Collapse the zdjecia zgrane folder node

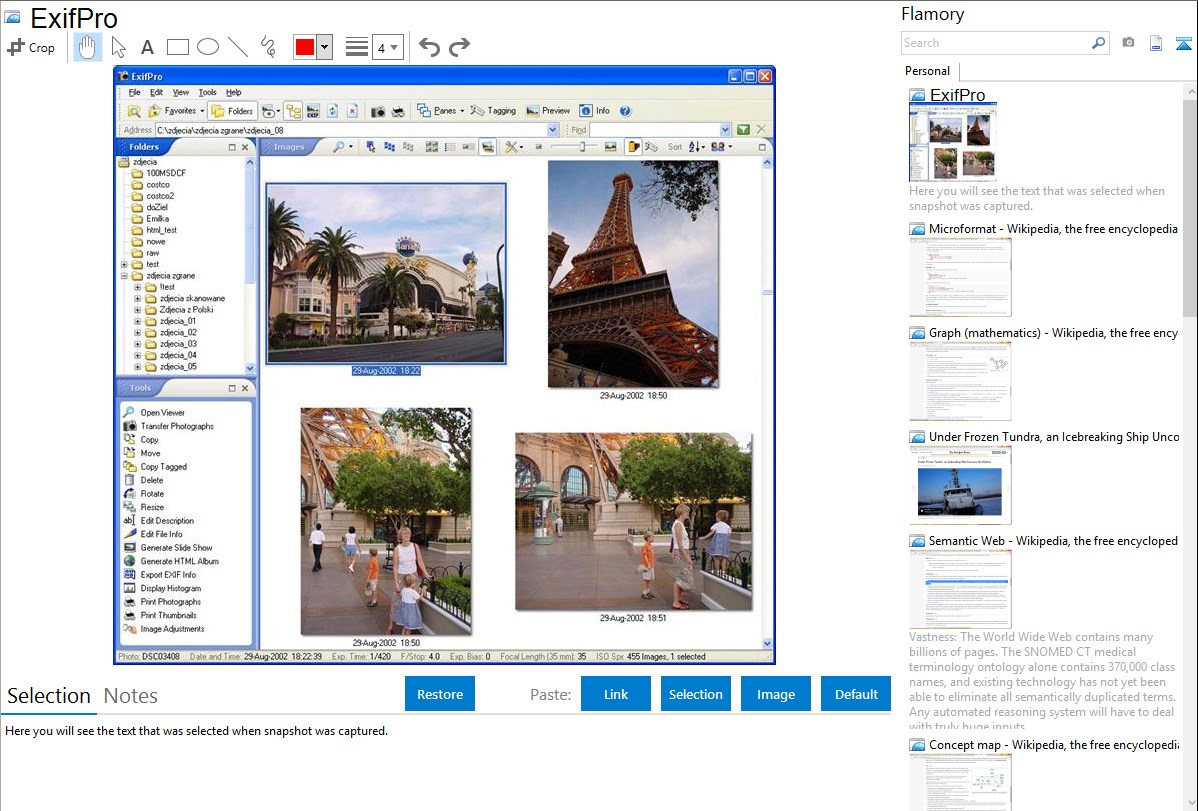pos(125,276)
